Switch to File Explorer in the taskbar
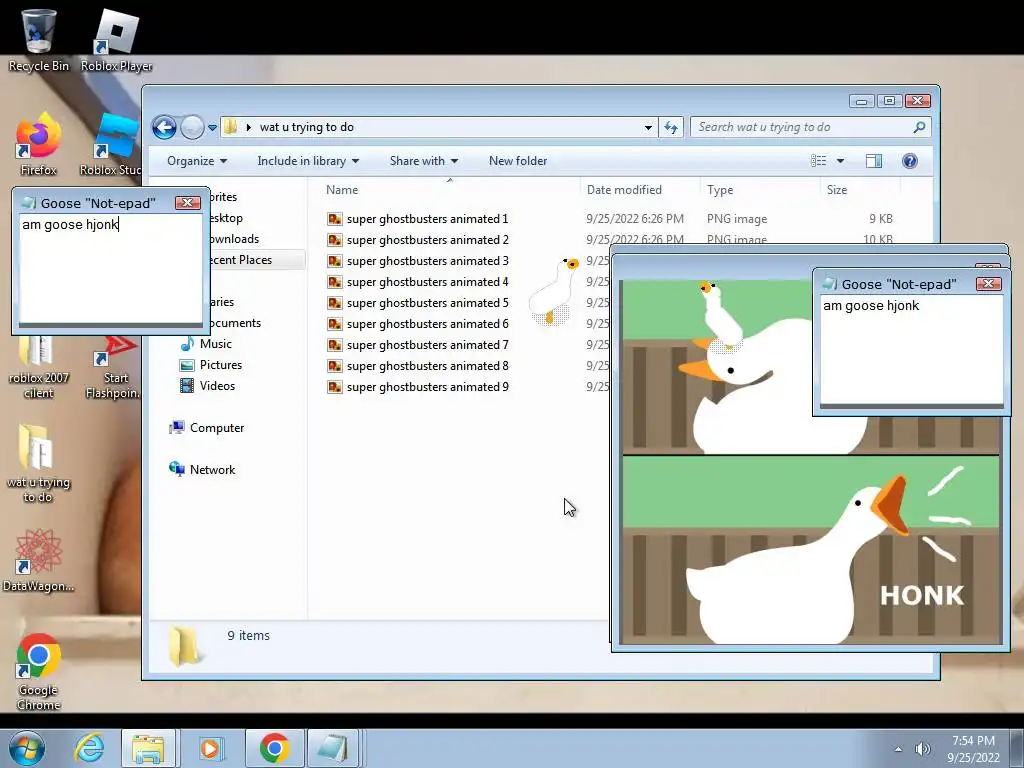 click(x=148, y=748)
